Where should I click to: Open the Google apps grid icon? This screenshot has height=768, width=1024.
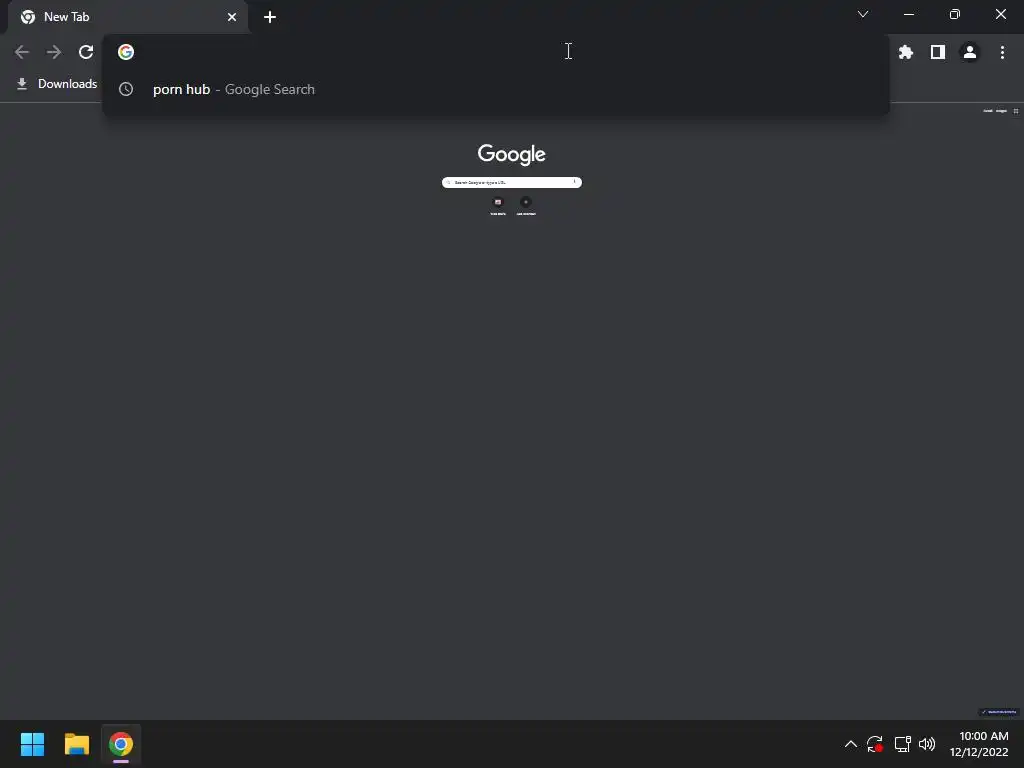pos(1016,111)
